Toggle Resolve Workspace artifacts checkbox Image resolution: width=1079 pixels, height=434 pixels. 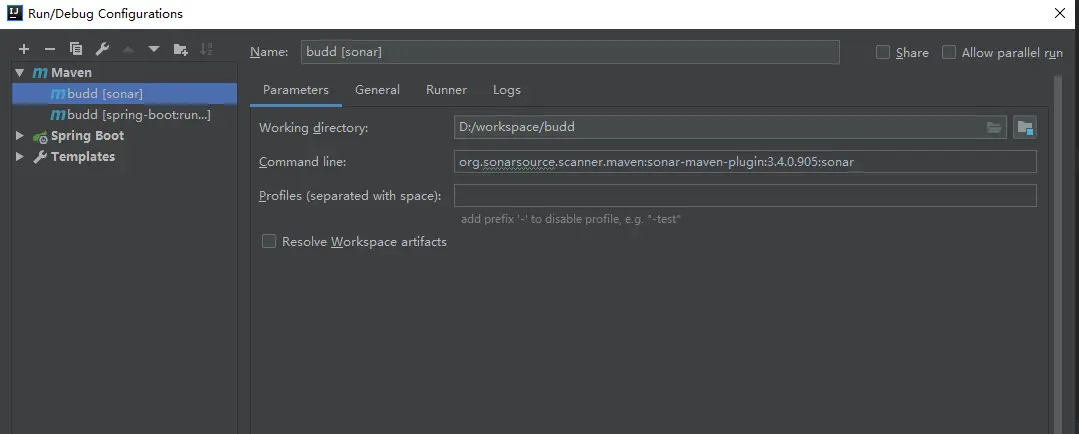(x=268, y=241)
